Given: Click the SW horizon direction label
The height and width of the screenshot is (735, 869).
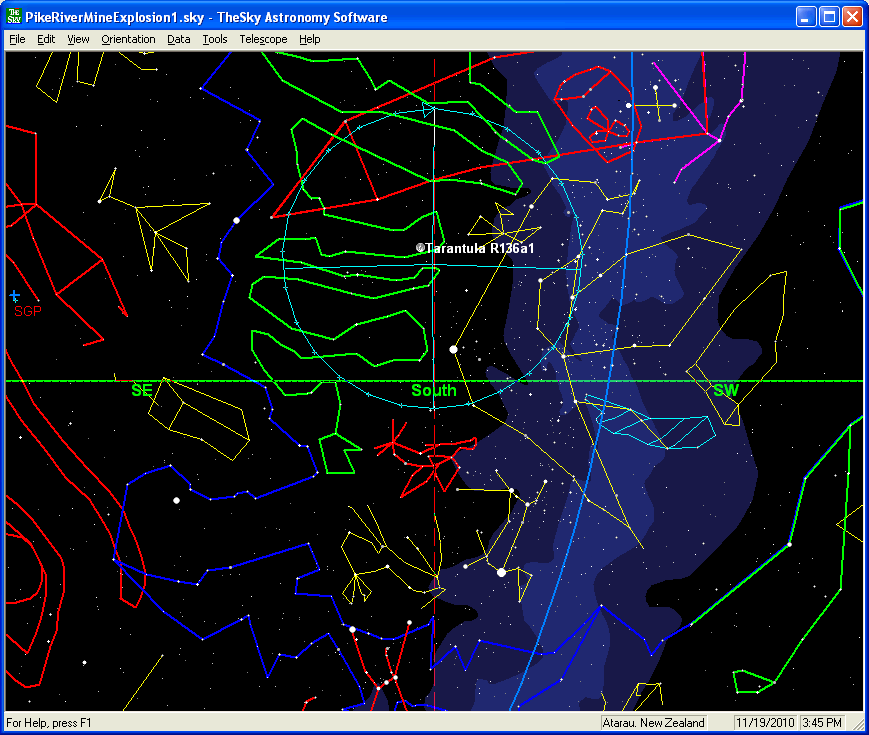Looking at the screenshot, I should click(x=725, y=391).
